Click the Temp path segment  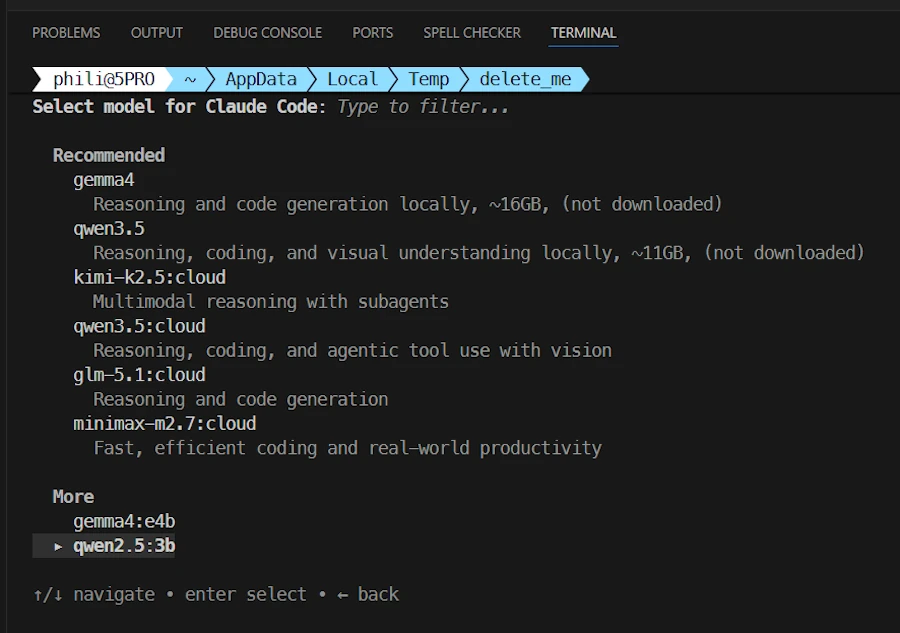[429, 79]
